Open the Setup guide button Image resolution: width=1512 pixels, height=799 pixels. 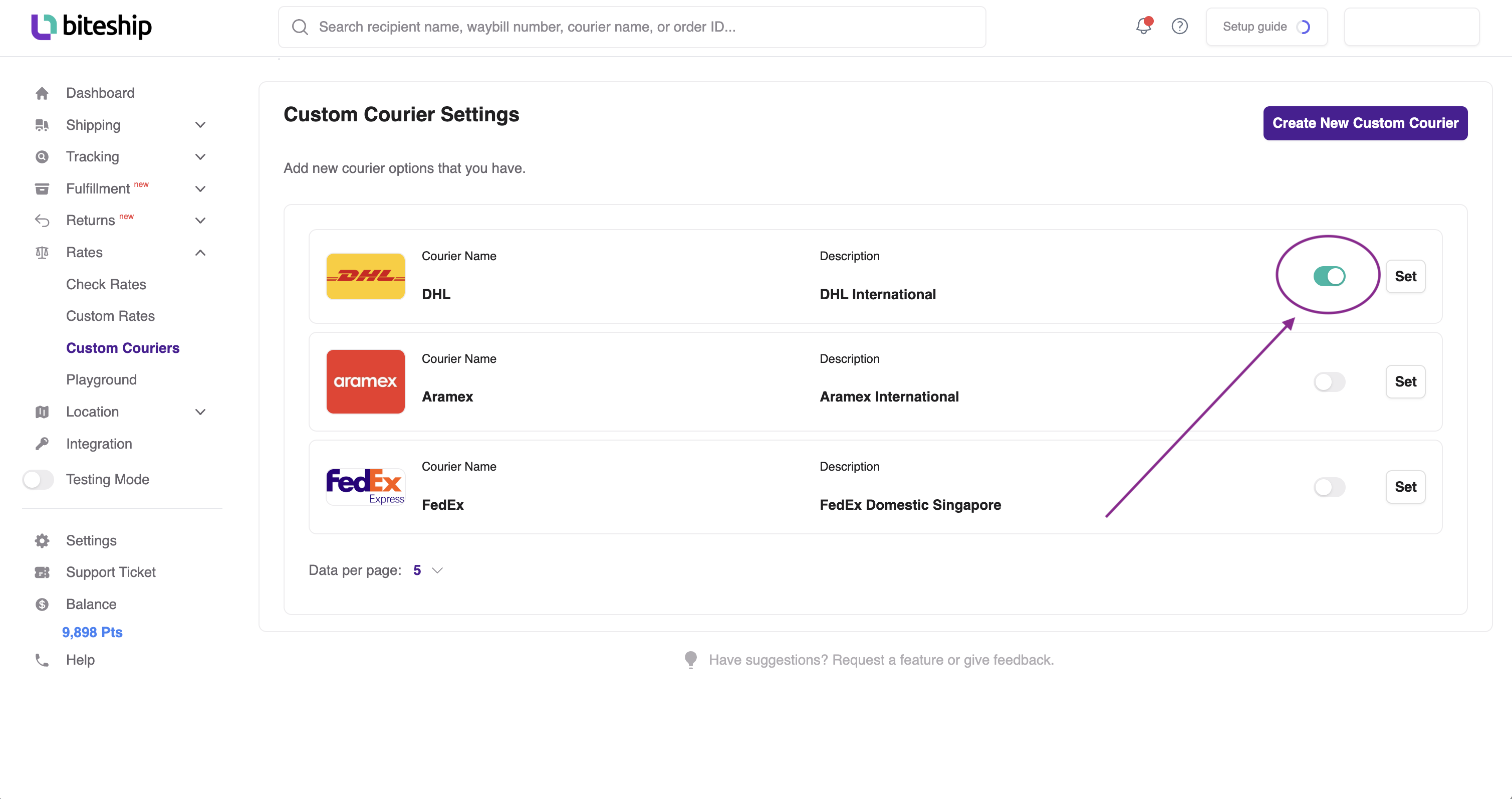(1266, 27)
